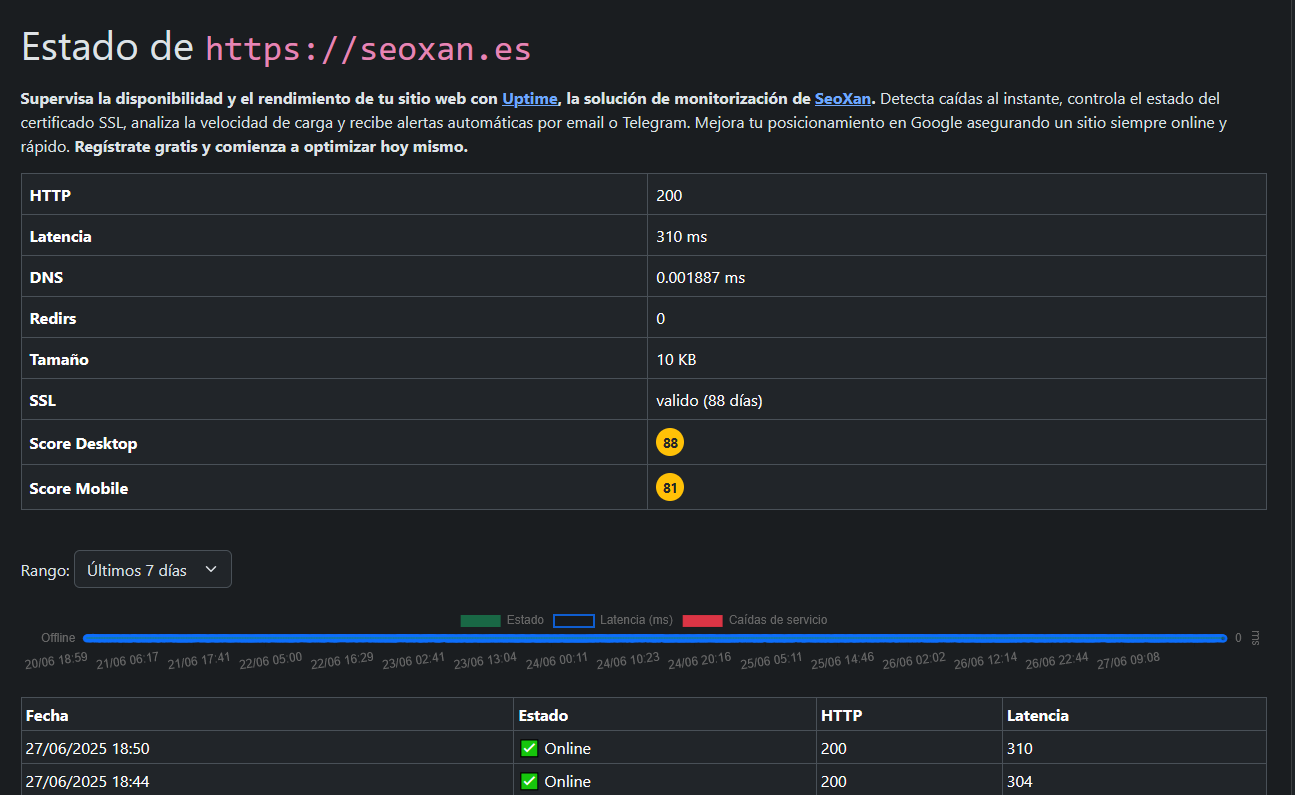Click chart axis label 24/06 00:11
The height and width of the screenshot is (795, 1295).
coord(558,661)
